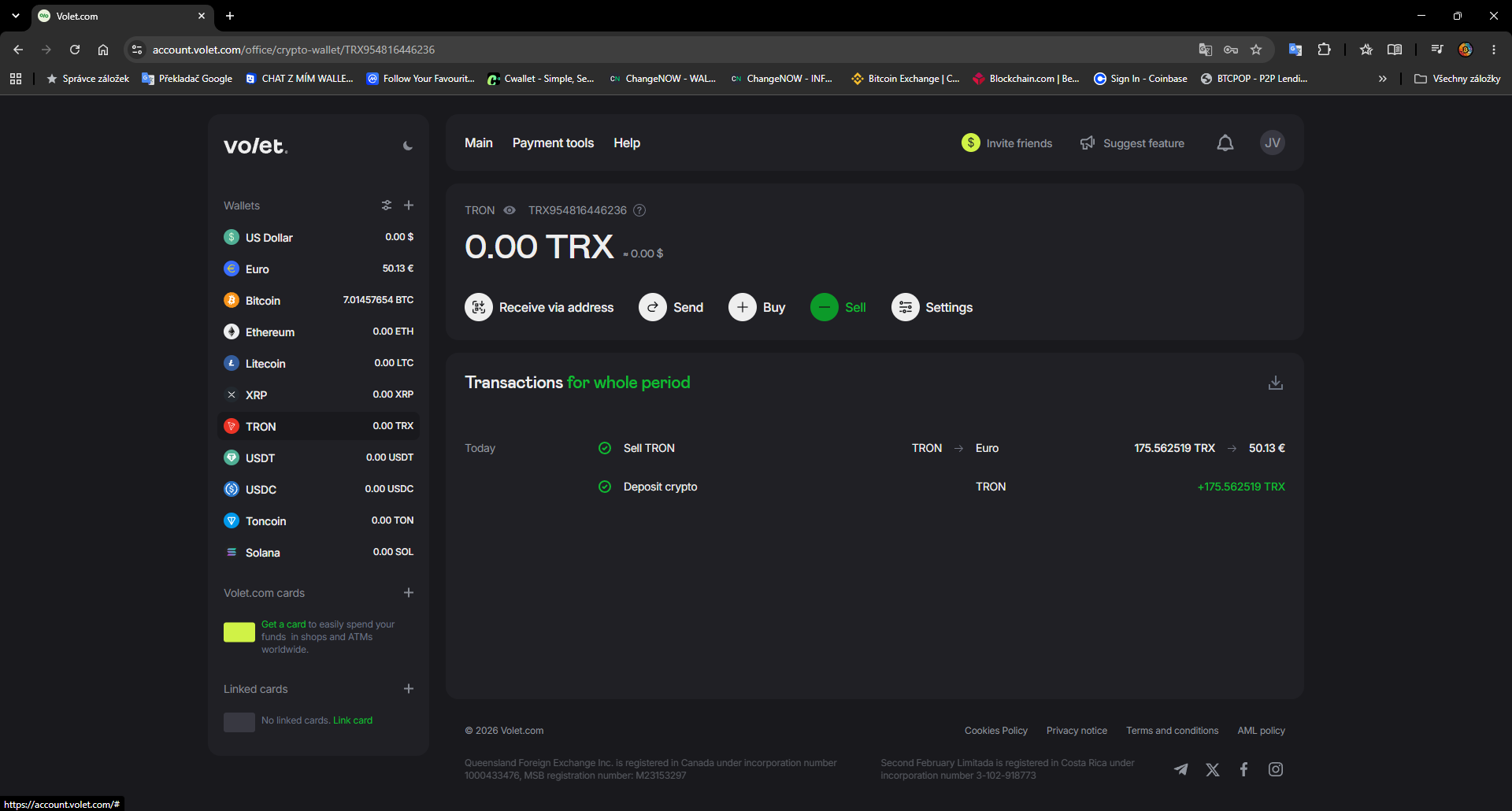Change transactions period filter
This screenshot has height=811, width=1512.
[x=628, y=383]
